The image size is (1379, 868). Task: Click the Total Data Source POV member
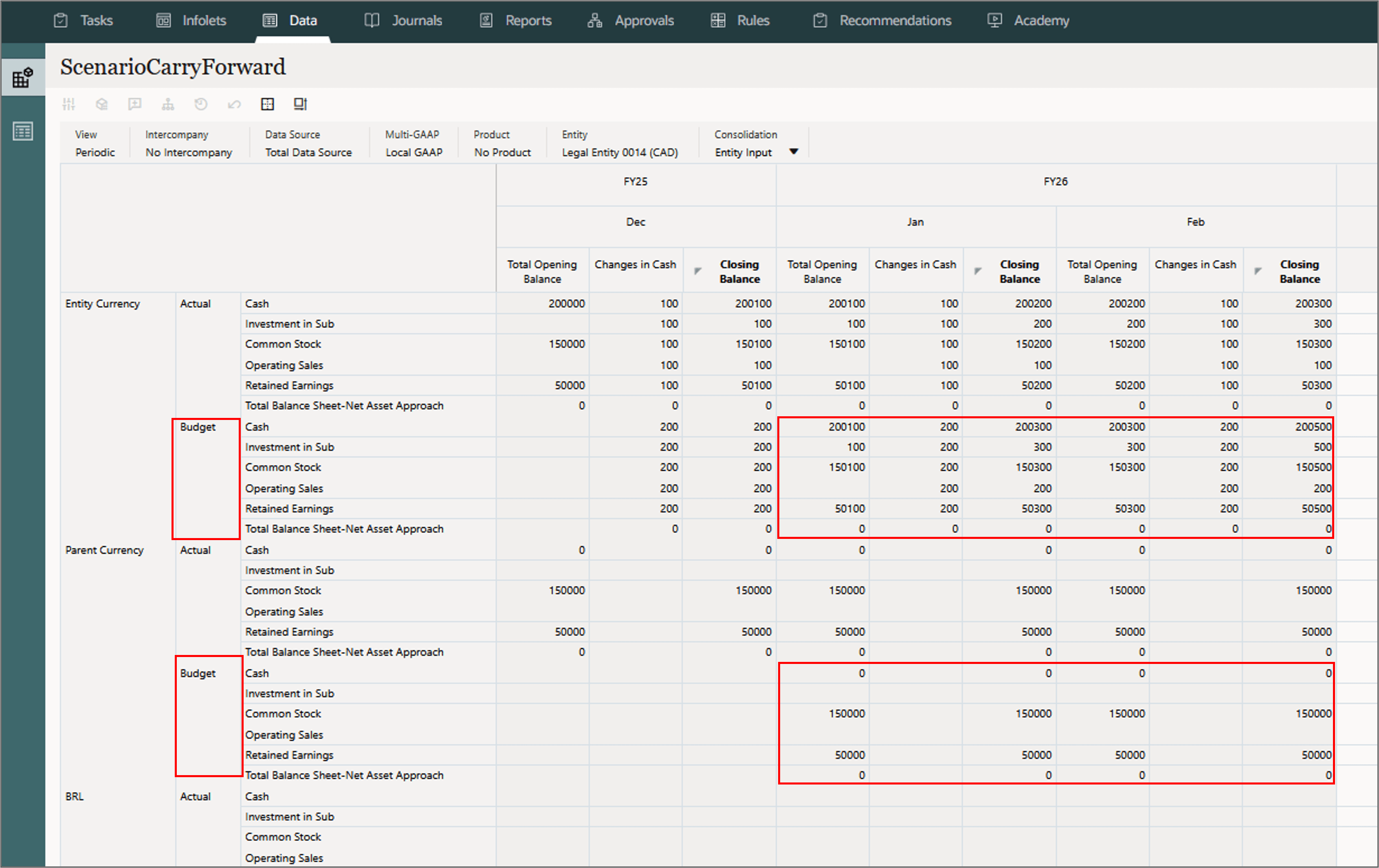click(x=308, y=152)
